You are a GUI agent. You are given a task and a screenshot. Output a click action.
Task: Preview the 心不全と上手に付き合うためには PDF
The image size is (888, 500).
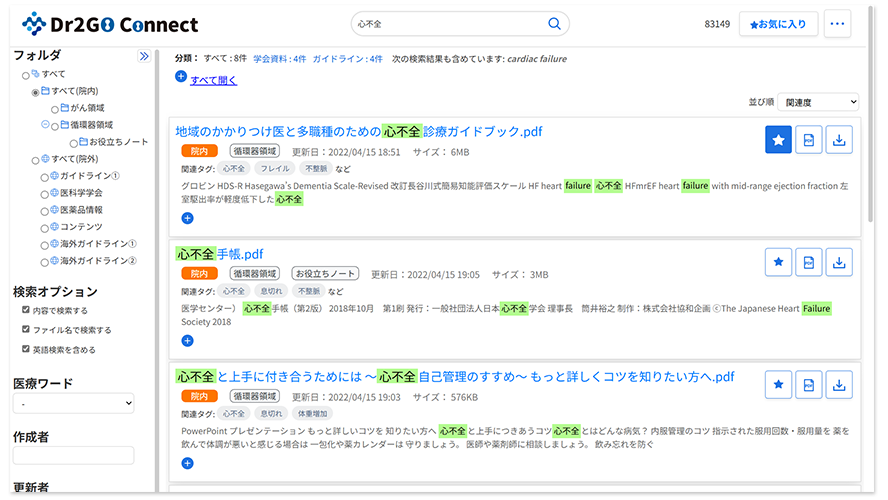coord(809,385)
